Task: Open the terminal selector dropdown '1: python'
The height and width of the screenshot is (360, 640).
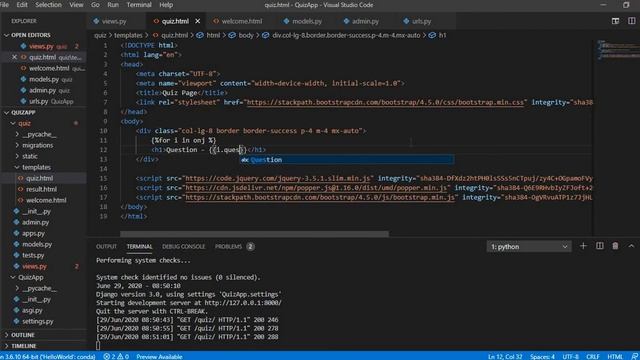Action: coord(529,247)
